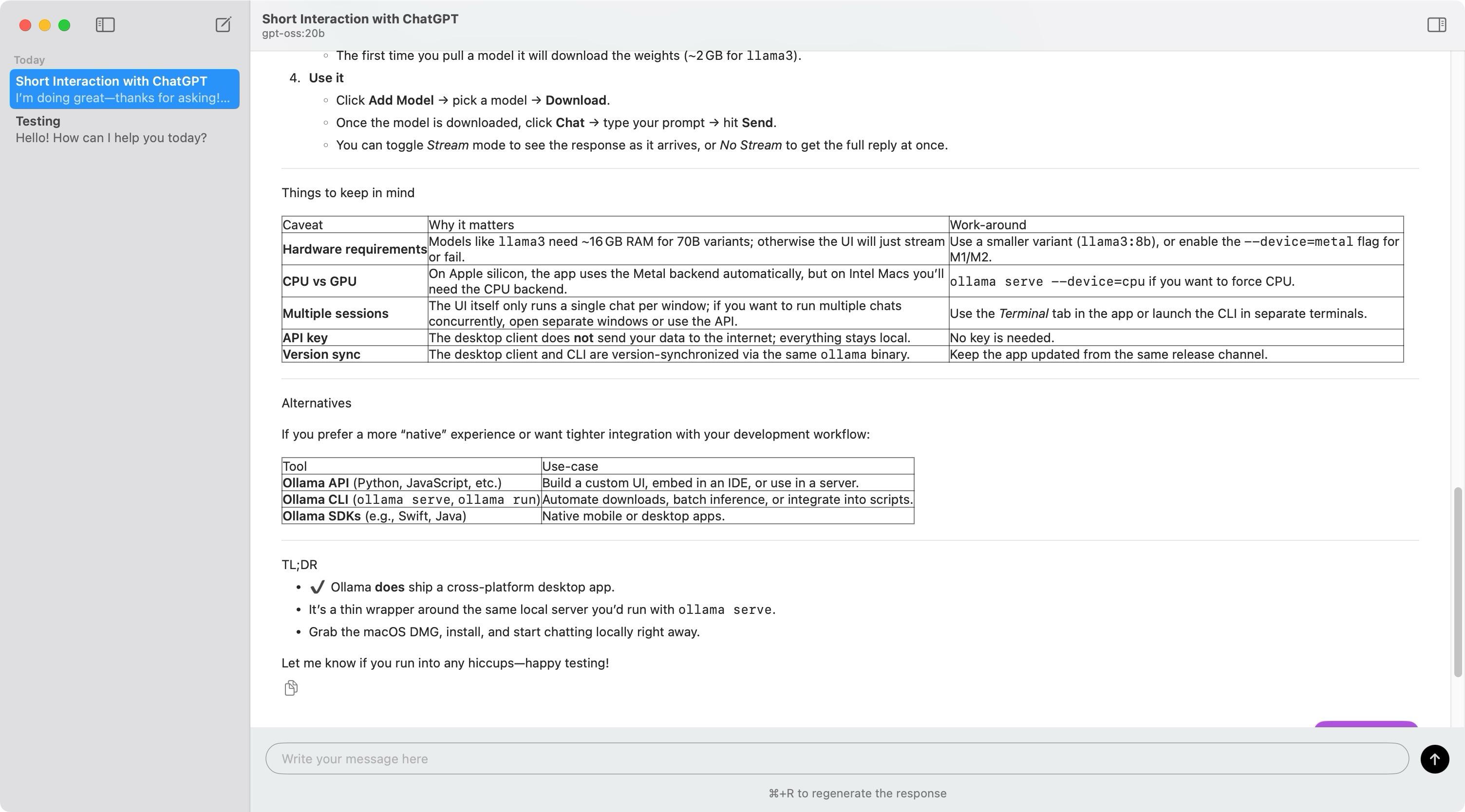Select the Short Interaction with ChatGPT conversation
The height and width of the screenshot is (812, 1465).
click(125, 89)
